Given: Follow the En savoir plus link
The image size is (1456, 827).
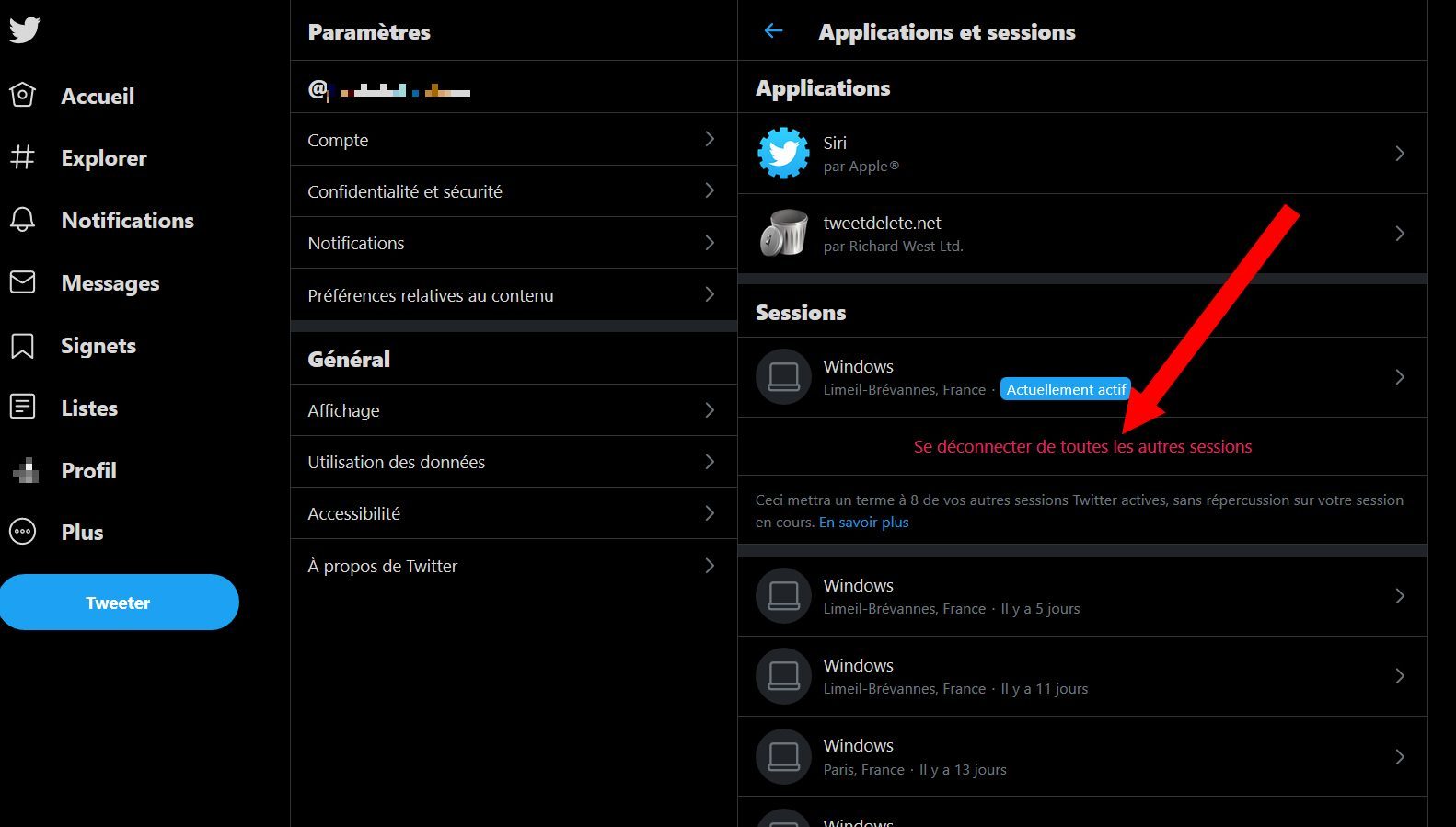Looking at the screenshot, I should tap(863, 522).
